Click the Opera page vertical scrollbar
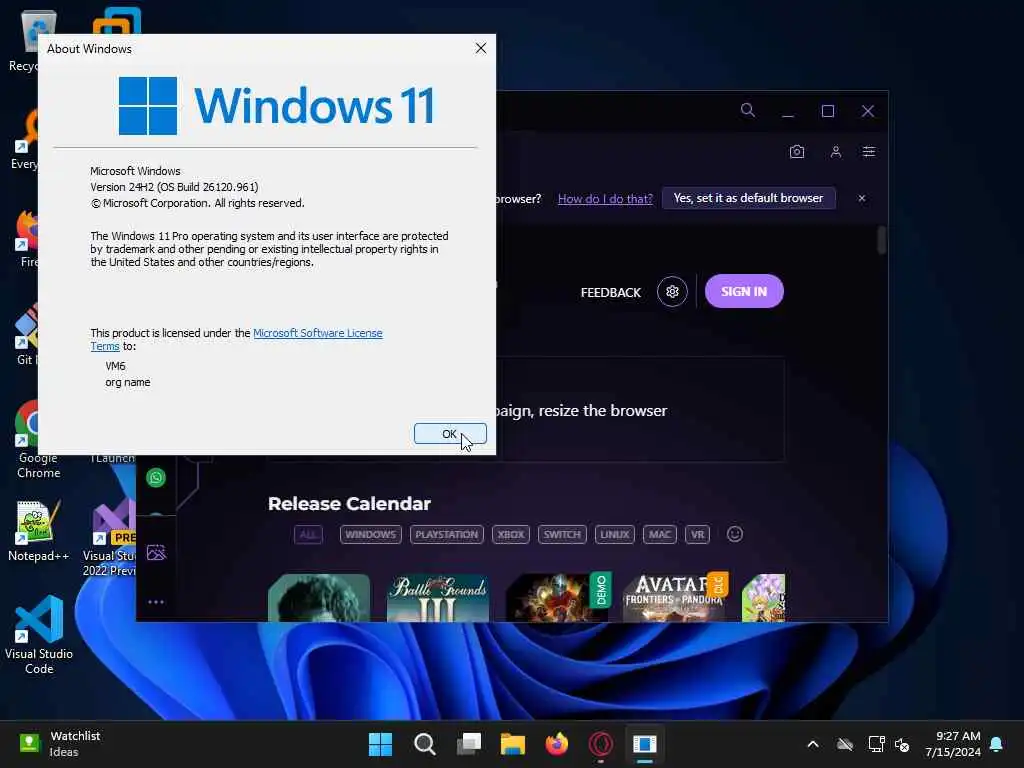The image size is (1024, 768). pyautogui.click(x=882, y=240)
